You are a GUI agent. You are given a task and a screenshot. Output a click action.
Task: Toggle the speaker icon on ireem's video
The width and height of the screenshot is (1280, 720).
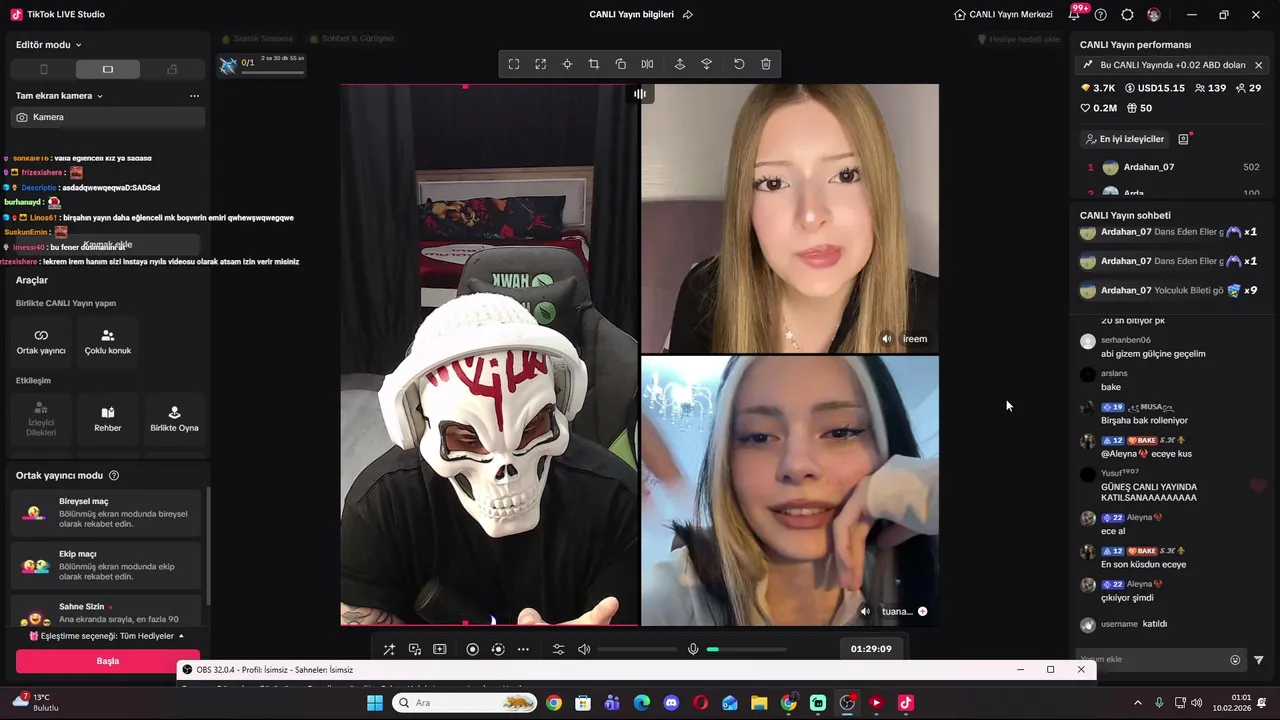886,339
